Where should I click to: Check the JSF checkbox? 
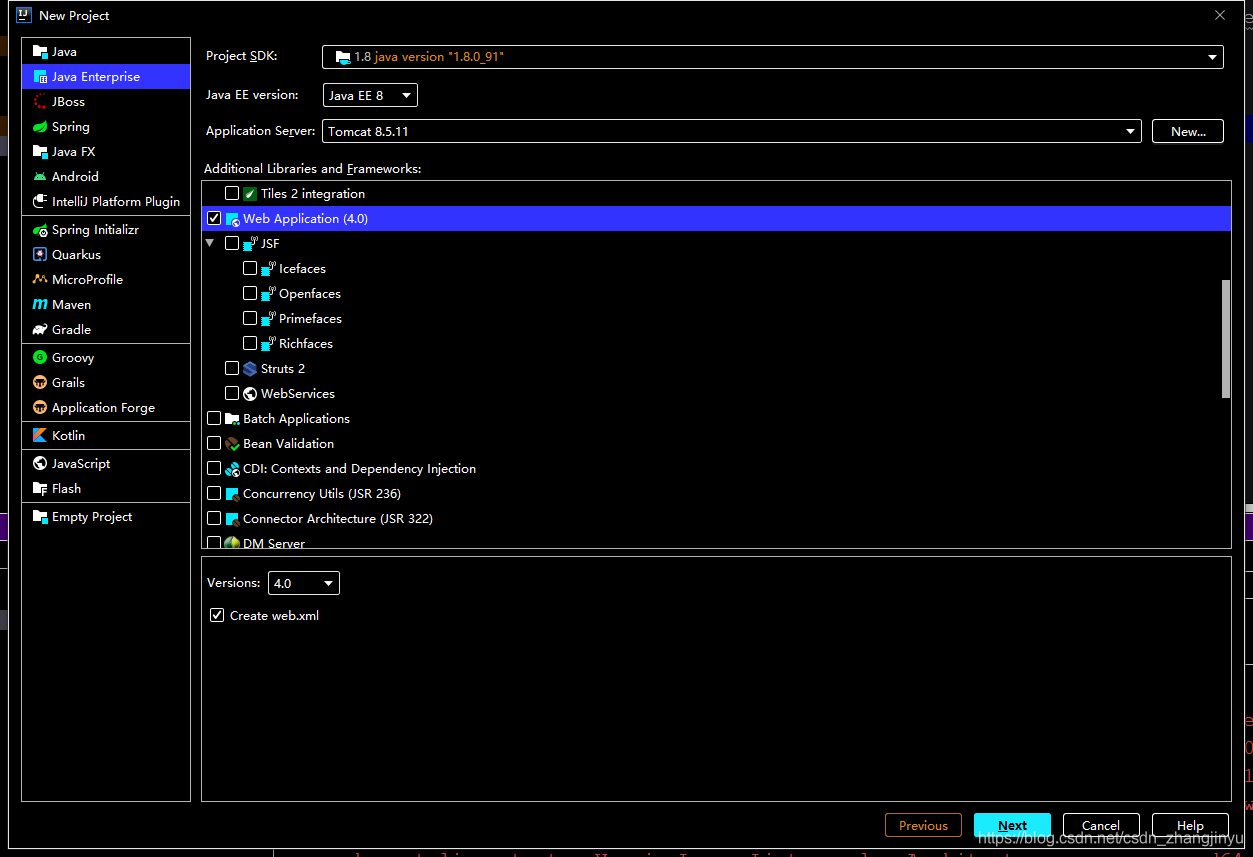232,243
